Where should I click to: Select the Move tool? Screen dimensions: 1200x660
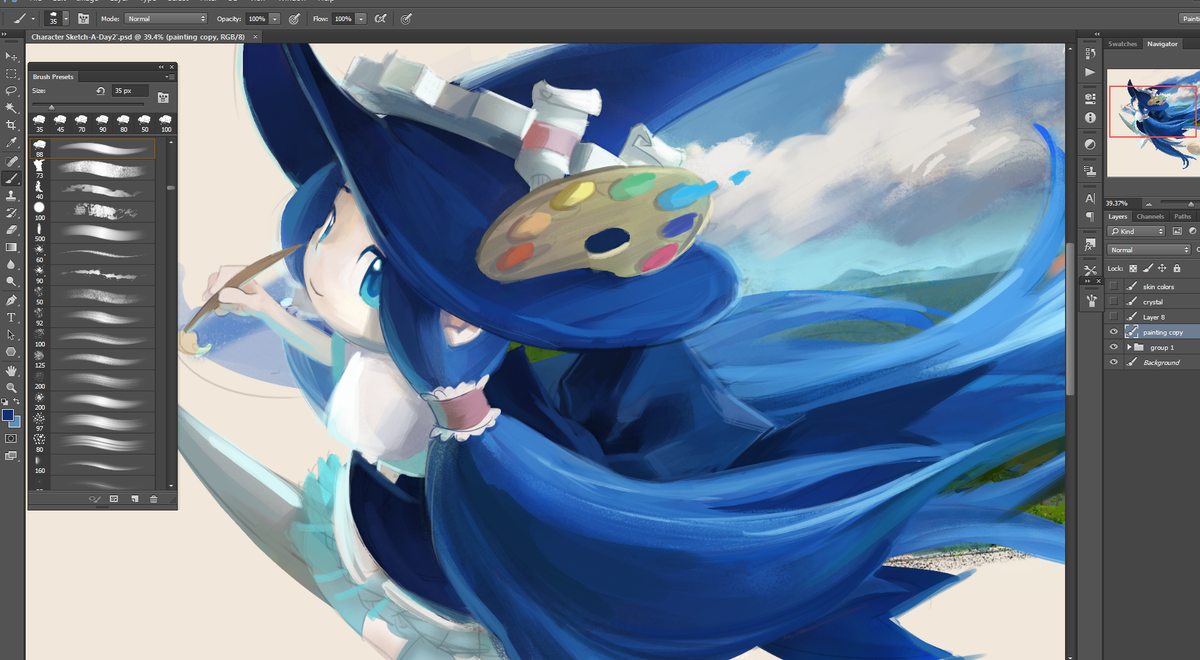coord(11,56)
